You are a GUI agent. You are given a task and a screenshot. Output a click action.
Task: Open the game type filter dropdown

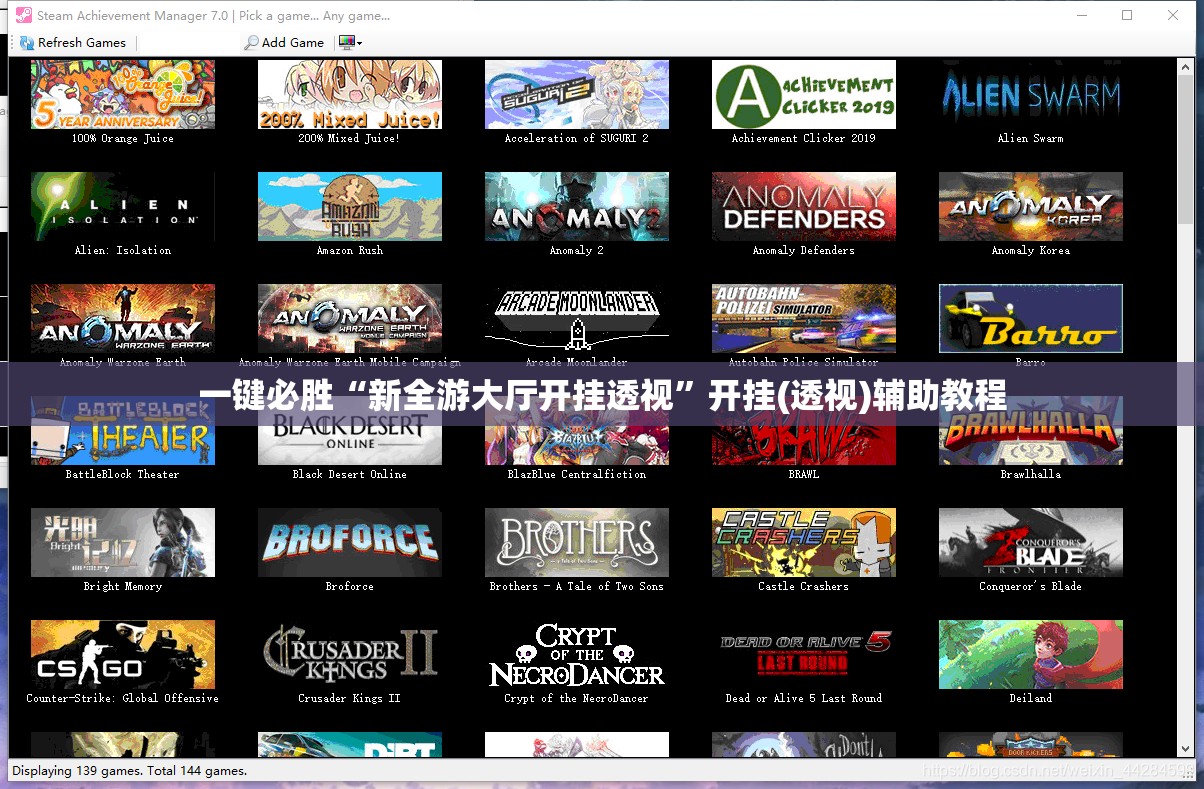350,42
